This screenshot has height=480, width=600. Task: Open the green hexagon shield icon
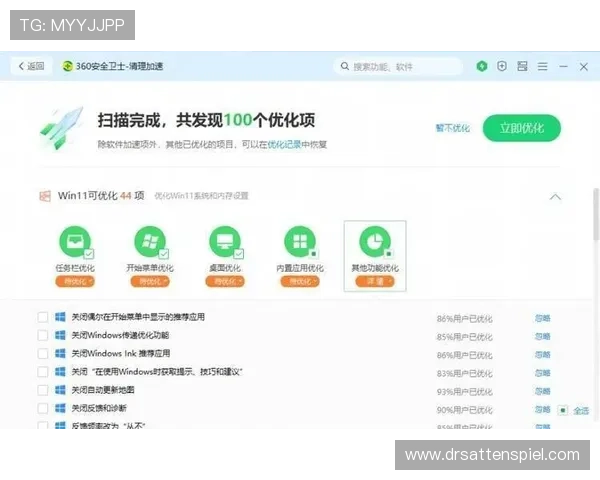pyautogui.click(x=482, y=66)
